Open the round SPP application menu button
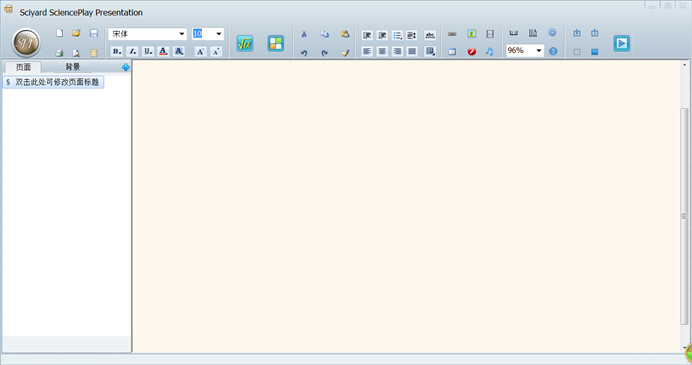The image size is (692, 365). click(26, 43)
